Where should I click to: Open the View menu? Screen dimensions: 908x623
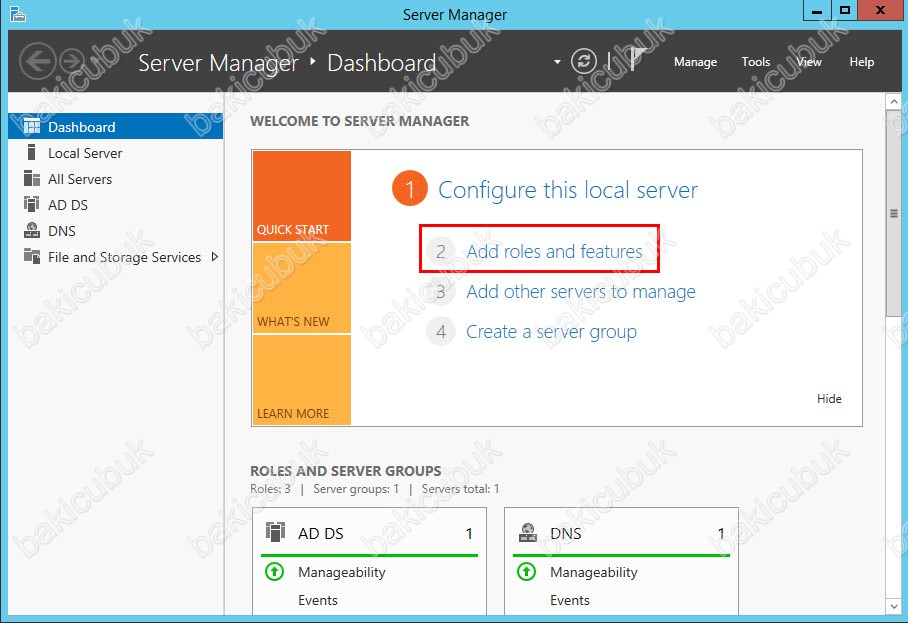point(809,62)
